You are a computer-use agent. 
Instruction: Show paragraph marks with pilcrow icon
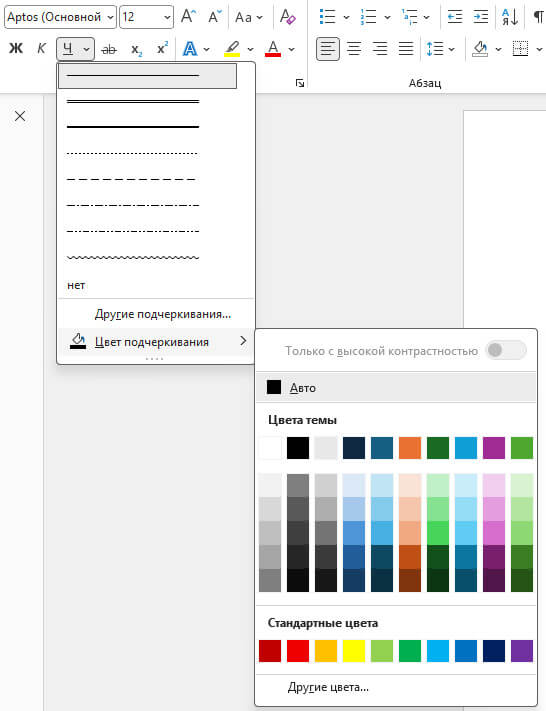[x=538, y=17]
